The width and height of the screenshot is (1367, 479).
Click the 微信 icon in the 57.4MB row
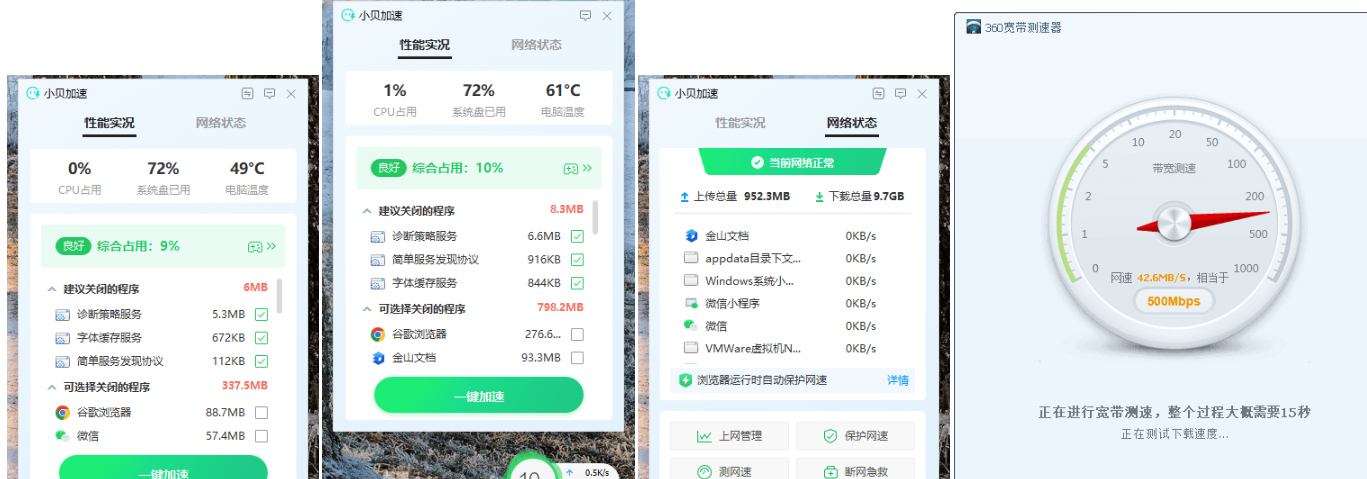tap(62, 436)
